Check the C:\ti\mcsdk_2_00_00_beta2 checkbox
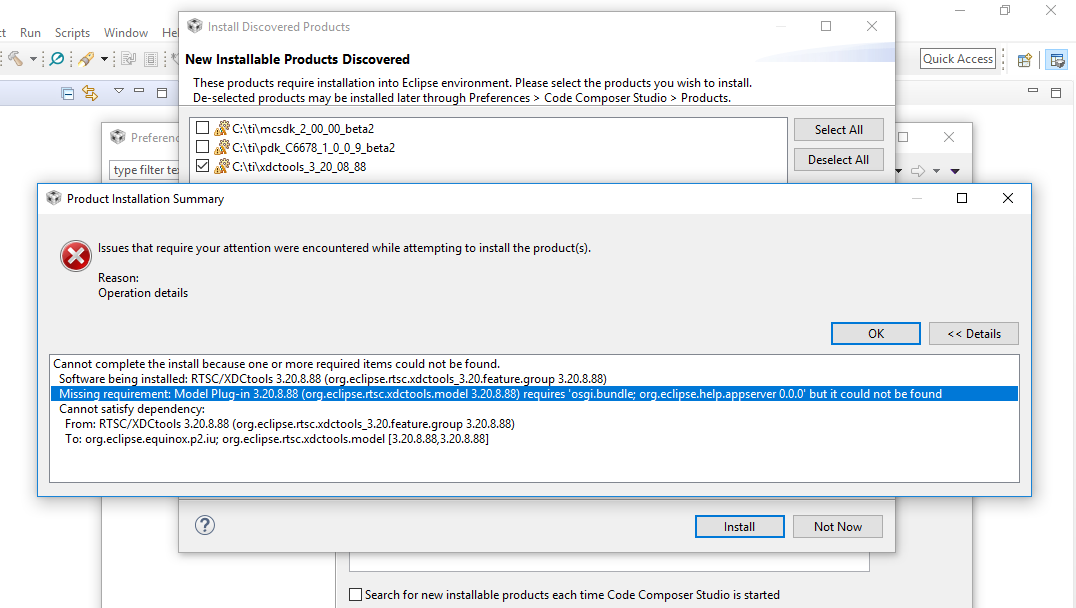The width and height of the screenshot is (1076, 608). 202,128
